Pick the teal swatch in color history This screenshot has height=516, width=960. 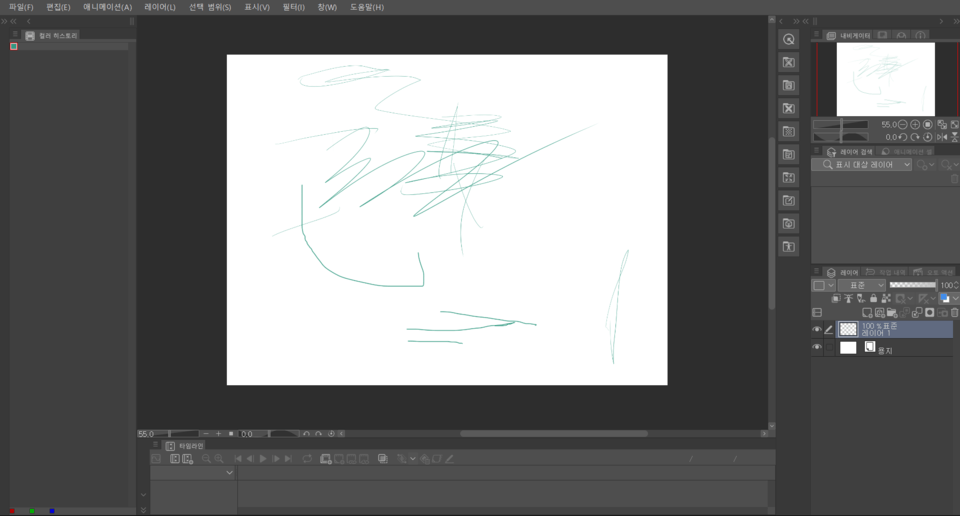[x=13, y=47]
